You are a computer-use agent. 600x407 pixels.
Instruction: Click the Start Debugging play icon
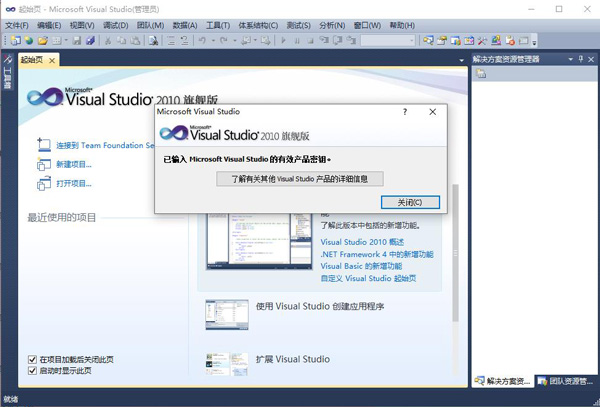(x=284, y=40)
